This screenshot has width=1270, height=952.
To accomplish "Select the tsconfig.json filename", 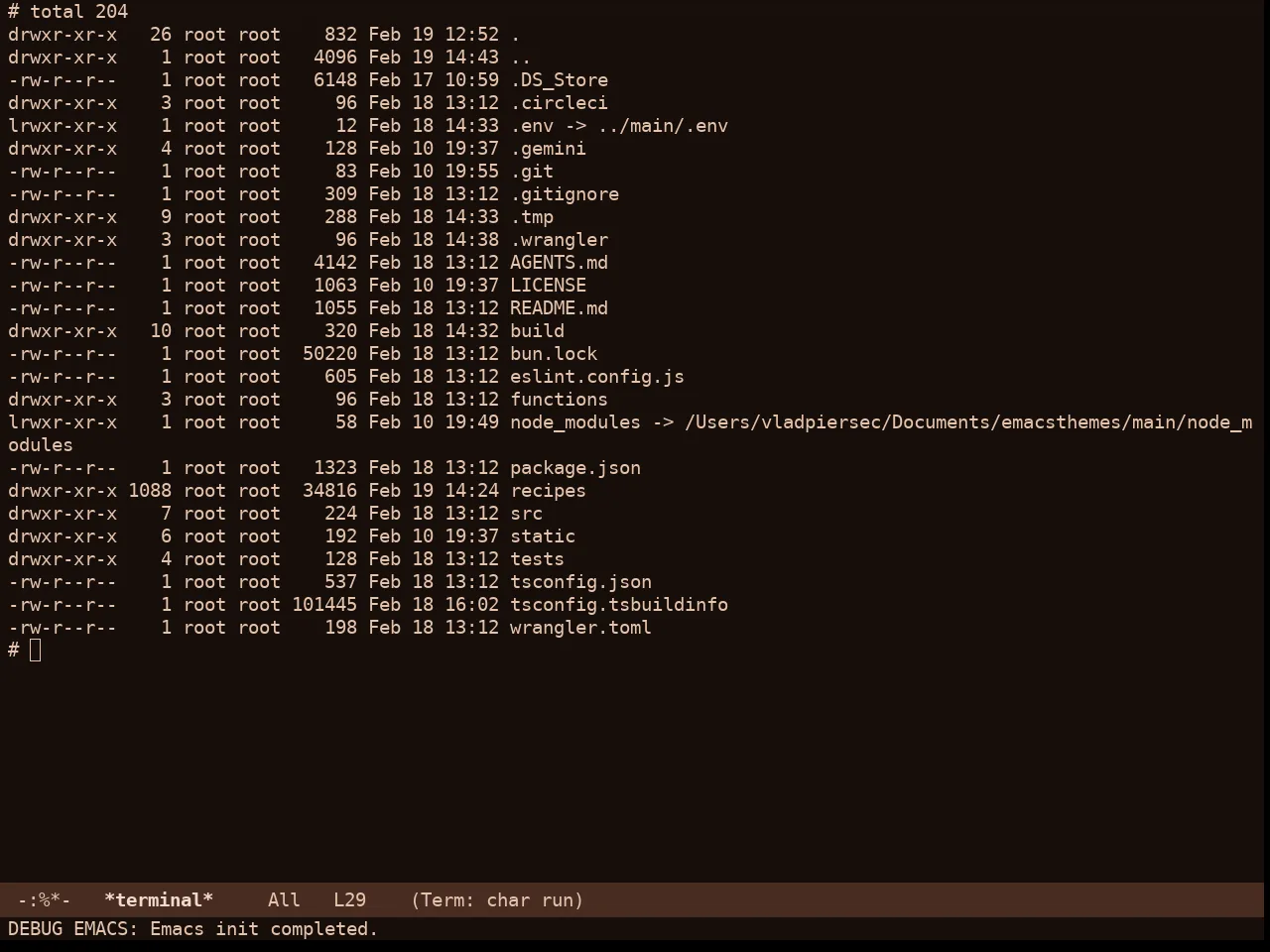I will point(580,582).
